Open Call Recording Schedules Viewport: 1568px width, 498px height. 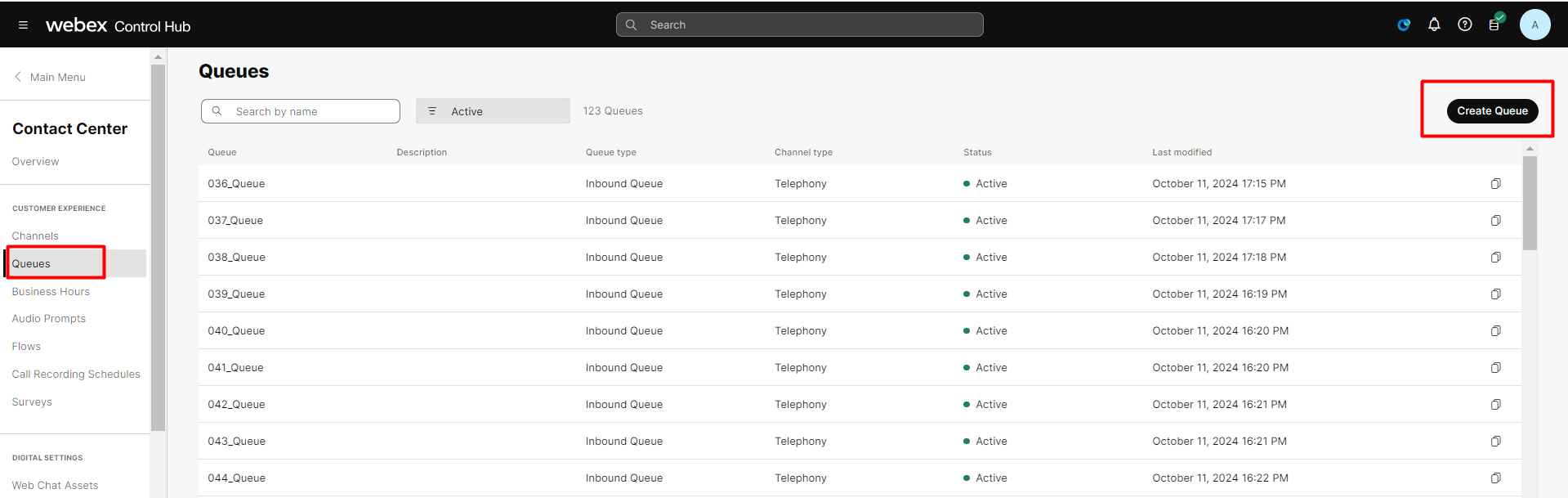pyautogui.click(x=76, y=375)
